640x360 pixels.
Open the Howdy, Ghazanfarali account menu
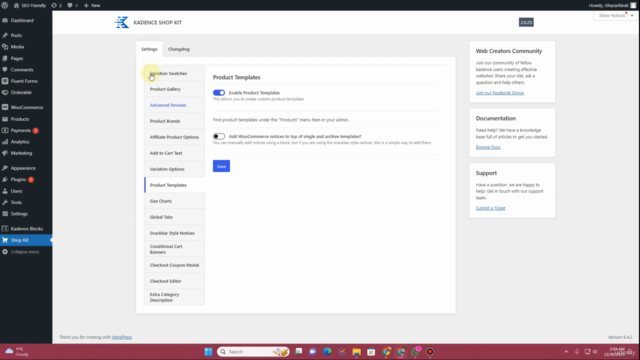[612, 5]
